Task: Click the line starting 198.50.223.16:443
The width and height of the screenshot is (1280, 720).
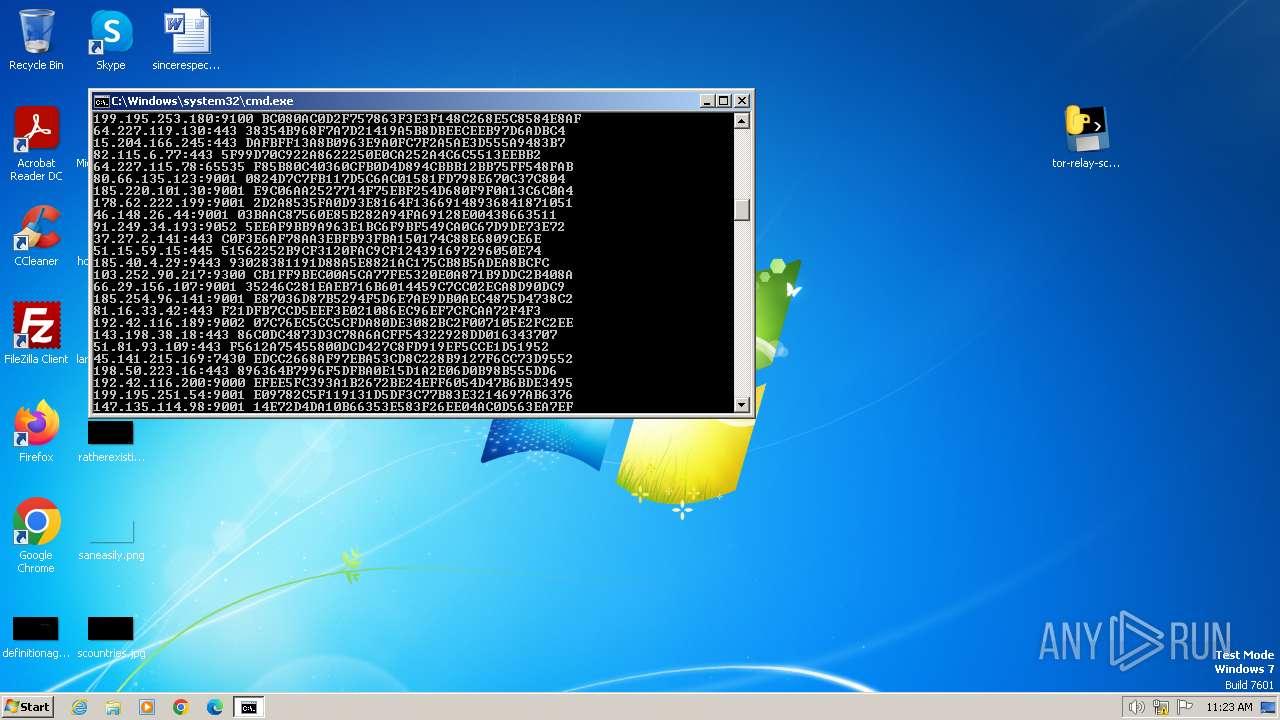Action: pos(325,371)
